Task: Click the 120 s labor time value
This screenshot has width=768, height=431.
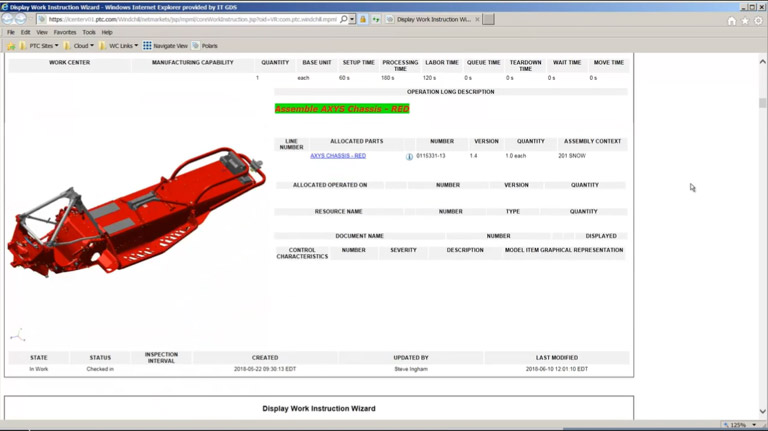Action: coord(429,78)
